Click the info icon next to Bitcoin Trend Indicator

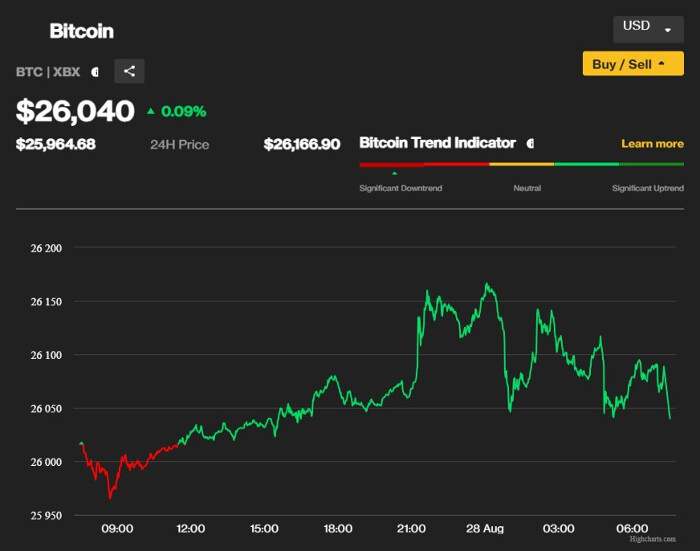click(x=530, y=143)
